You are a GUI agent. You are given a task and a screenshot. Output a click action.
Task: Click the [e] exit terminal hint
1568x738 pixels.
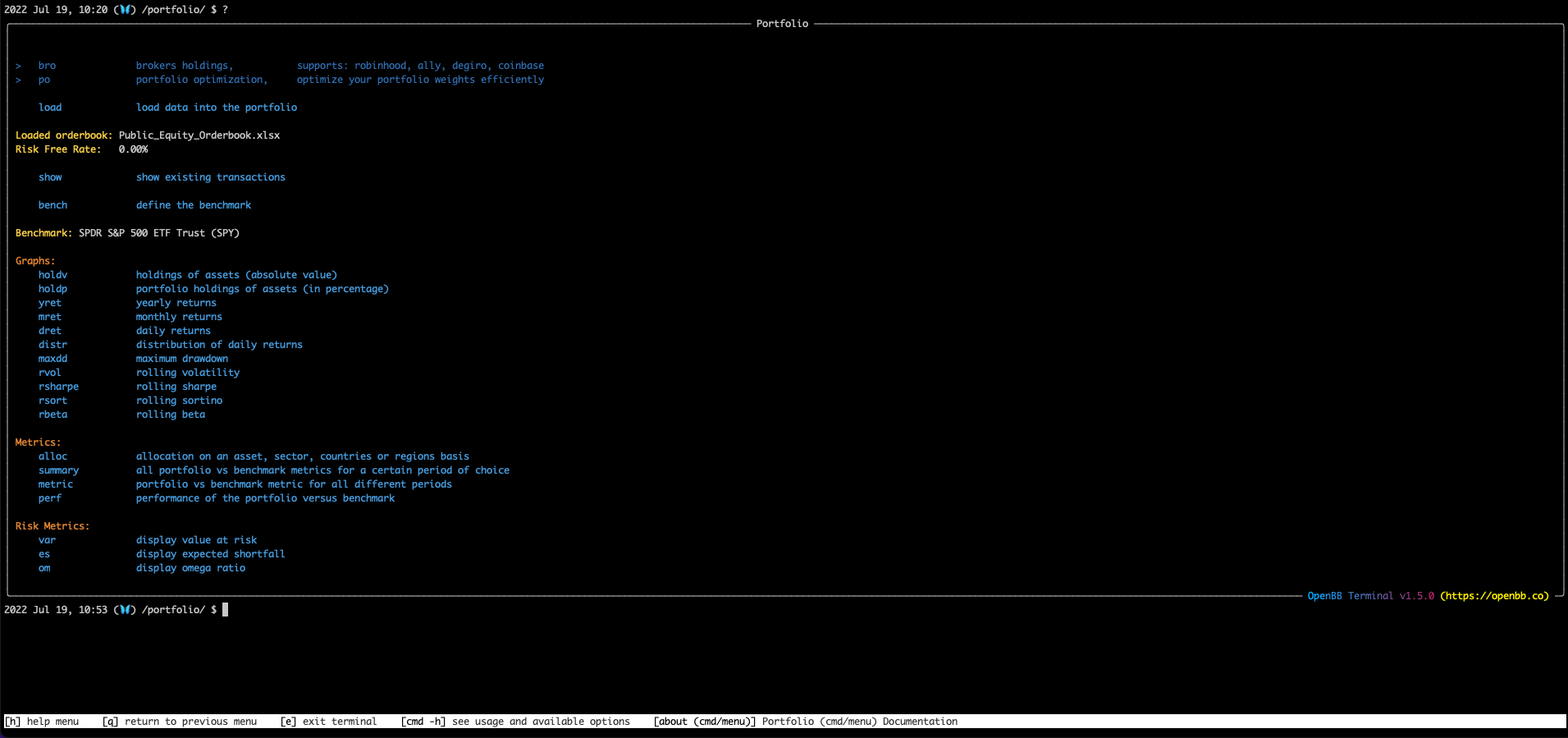328,722
